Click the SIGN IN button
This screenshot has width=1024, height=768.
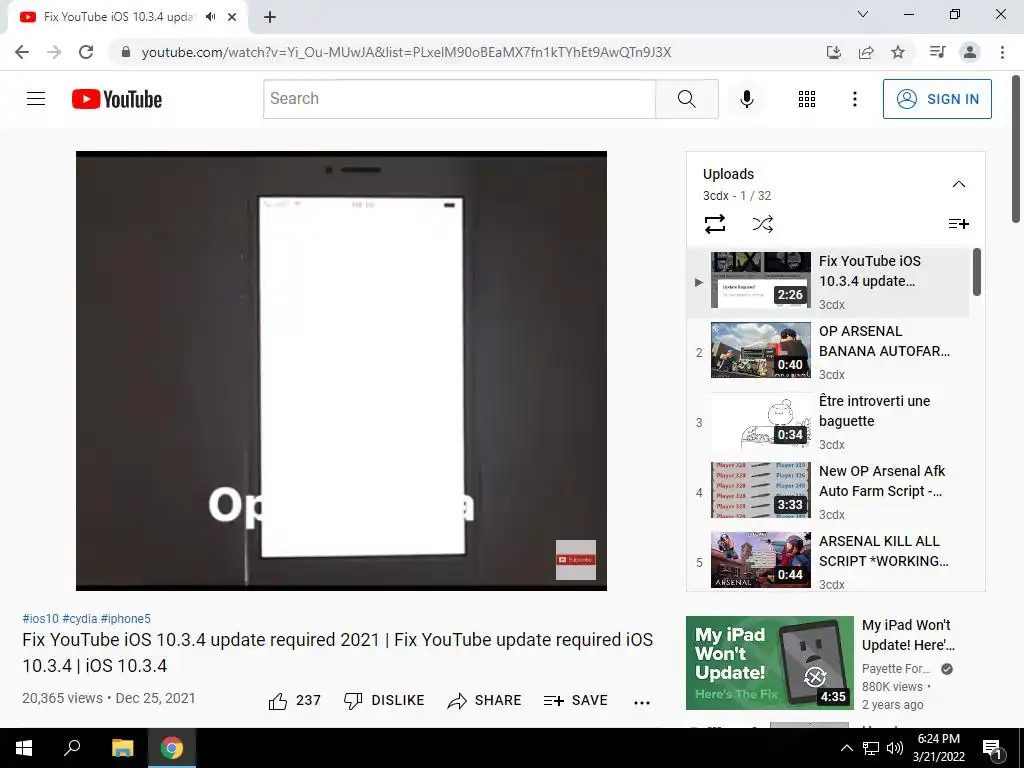click(936, 99)
